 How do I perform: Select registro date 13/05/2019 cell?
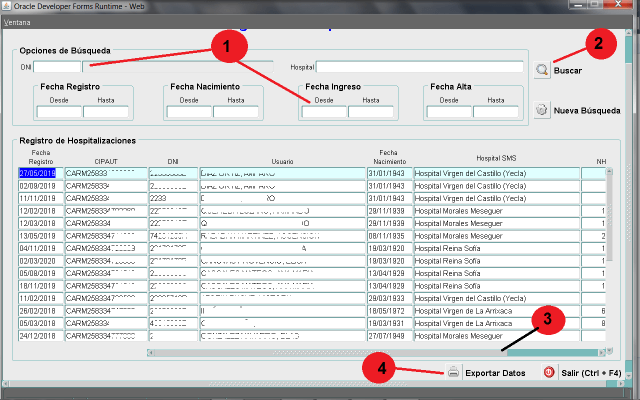41,236
